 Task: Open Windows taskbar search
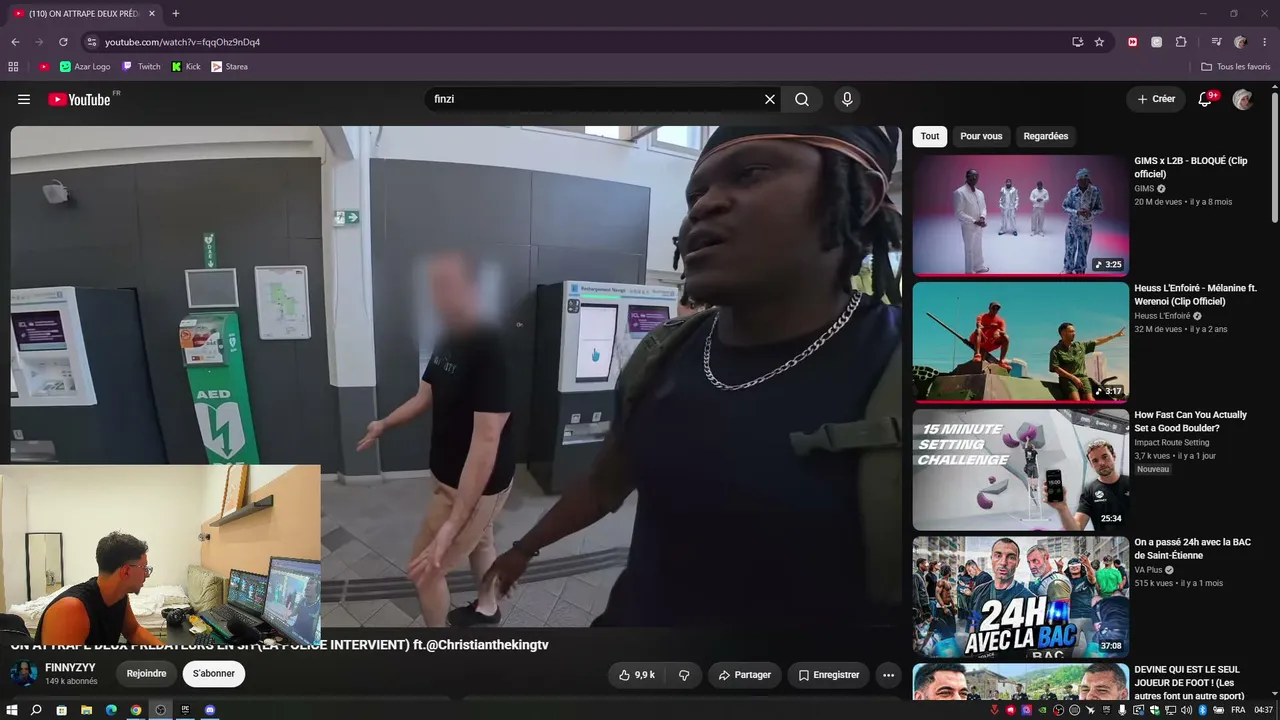36,710
